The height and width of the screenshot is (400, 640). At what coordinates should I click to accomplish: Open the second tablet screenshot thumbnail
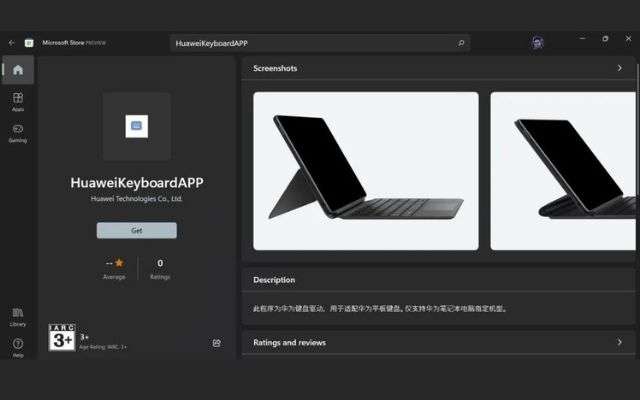(x=563, y=171)
